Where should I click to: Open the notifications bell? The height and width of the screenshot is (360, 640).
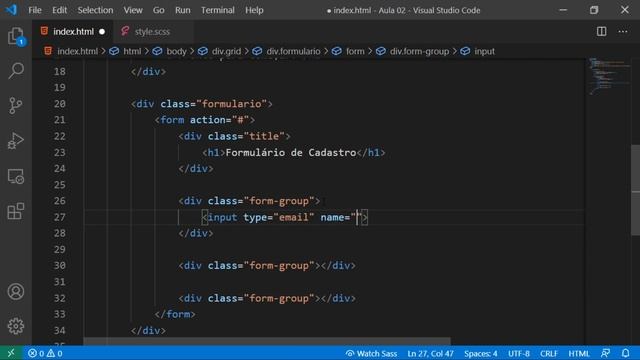pos(625,353)
